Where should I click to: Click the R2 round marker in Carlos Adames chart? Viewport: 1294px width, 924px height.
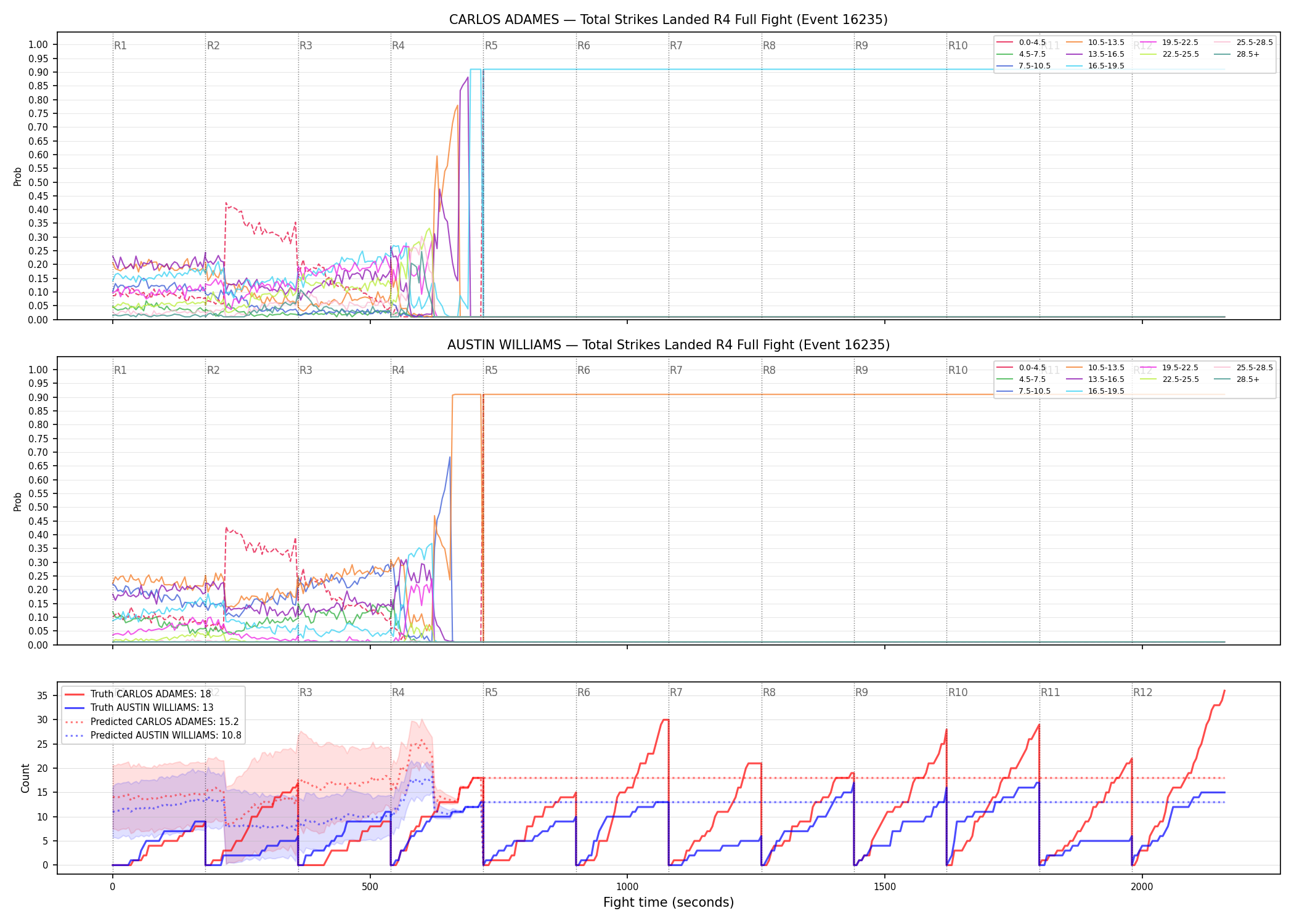[x=213, y=46]
